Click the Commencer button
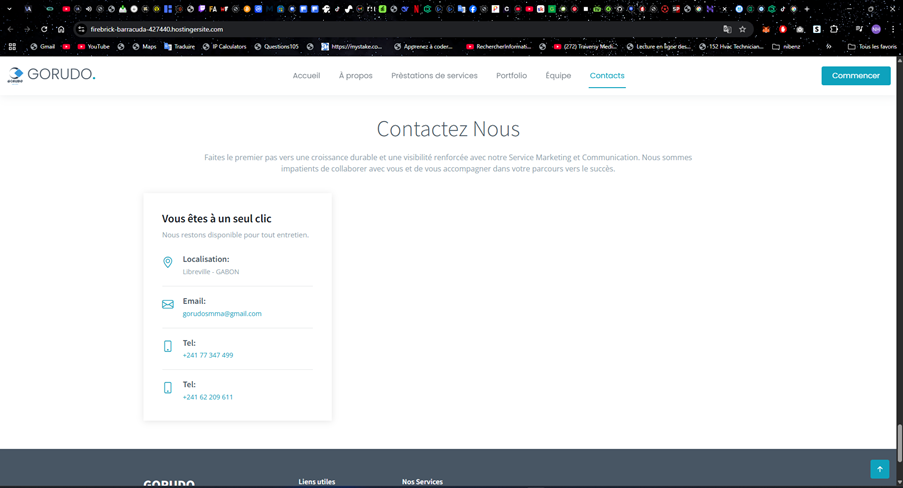 coord(856,75)
